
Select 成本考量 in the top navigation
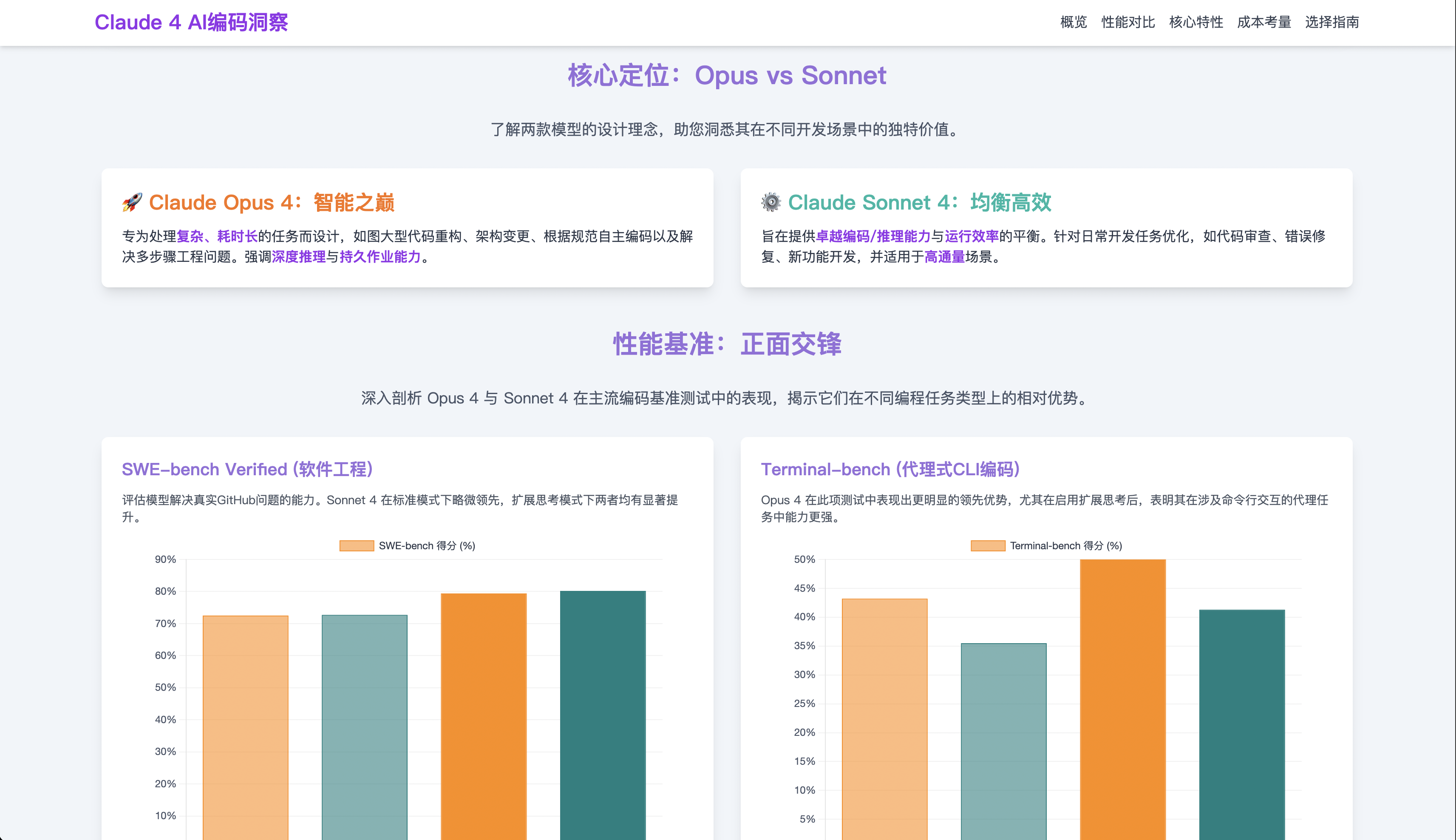[1263, 23]
